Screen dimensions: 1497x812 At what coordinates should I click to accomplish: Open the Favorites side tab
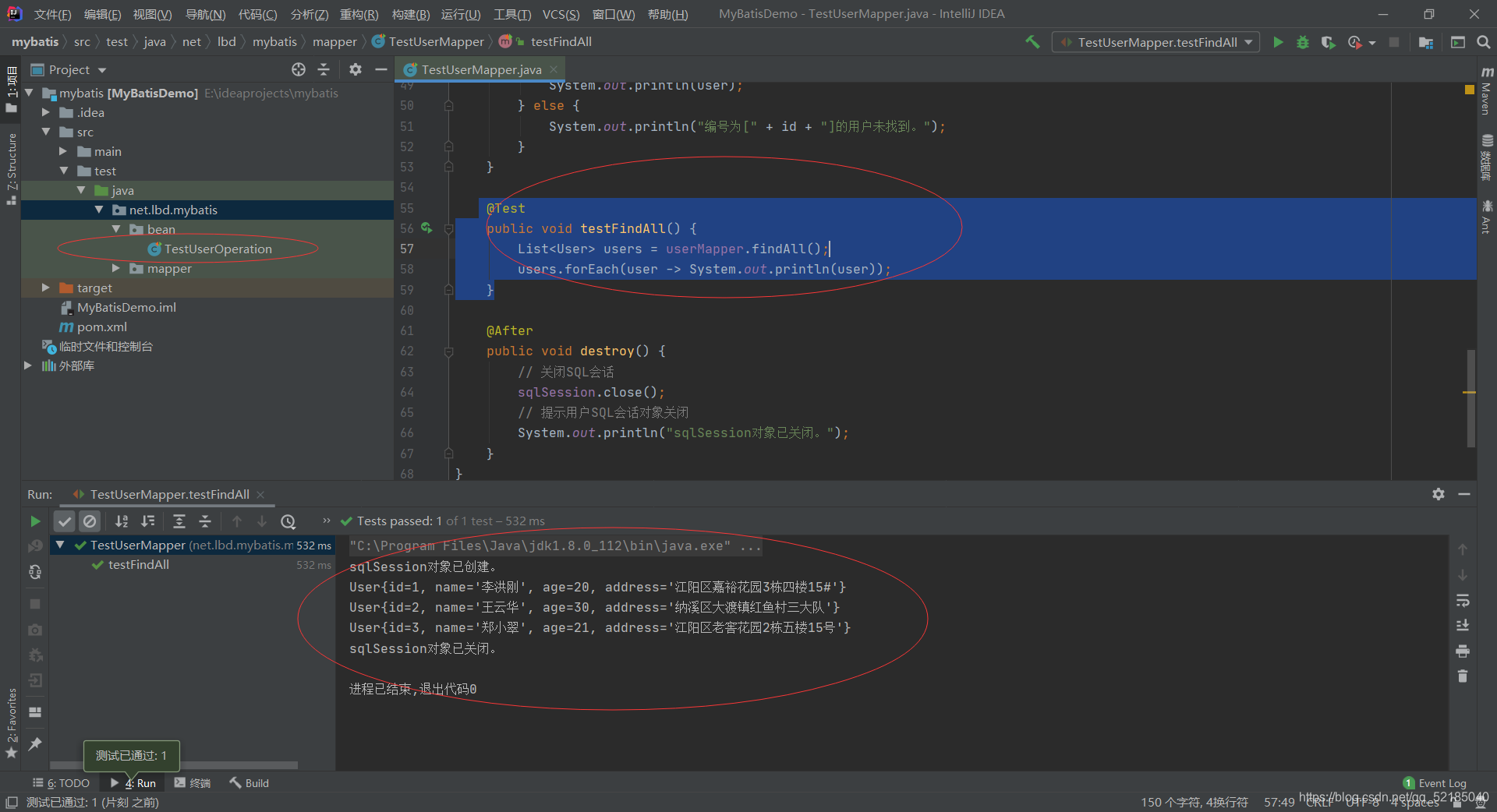click(x=11, y=722)
